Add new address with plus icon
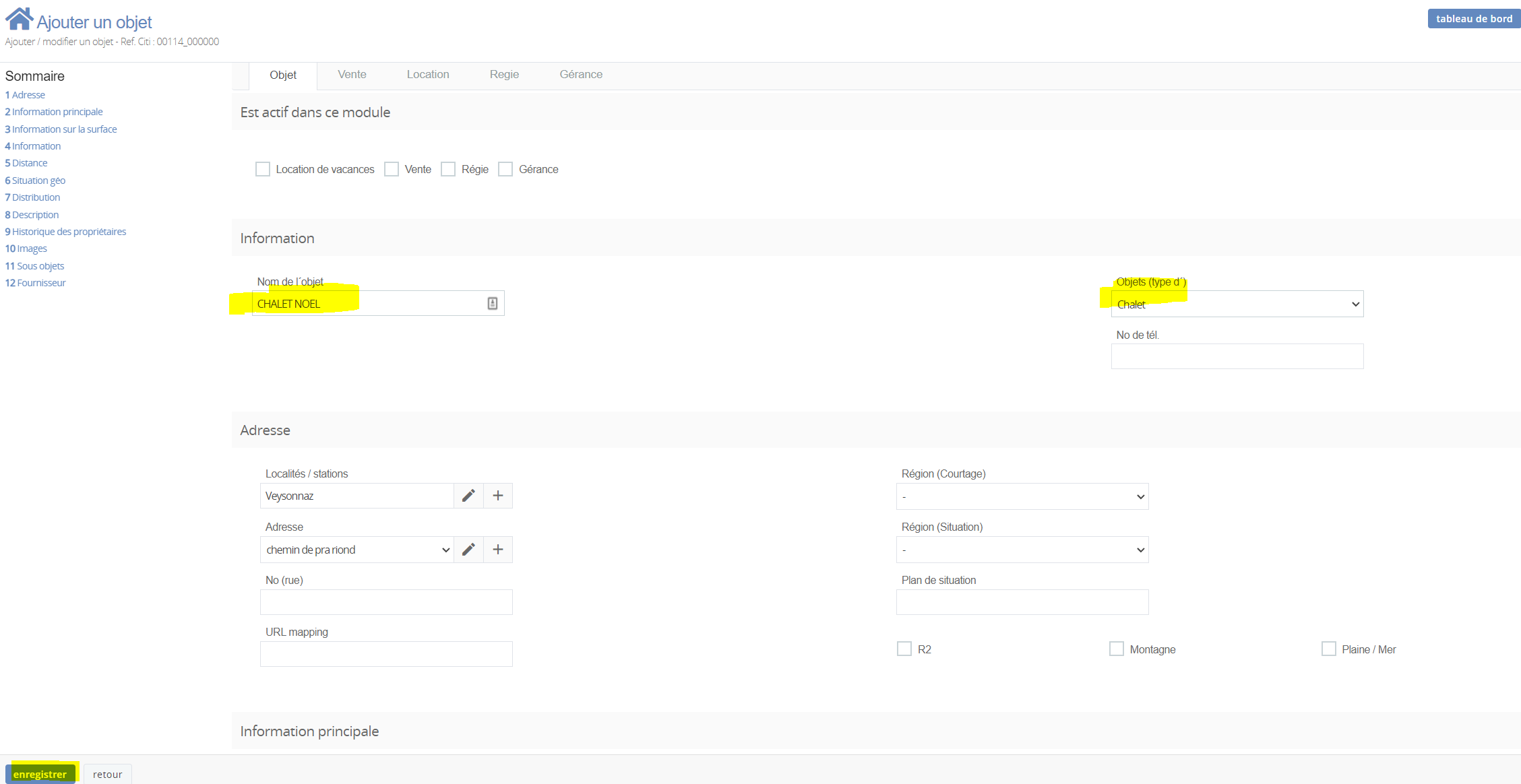The image size is (1521, 784). coord(498,550)
